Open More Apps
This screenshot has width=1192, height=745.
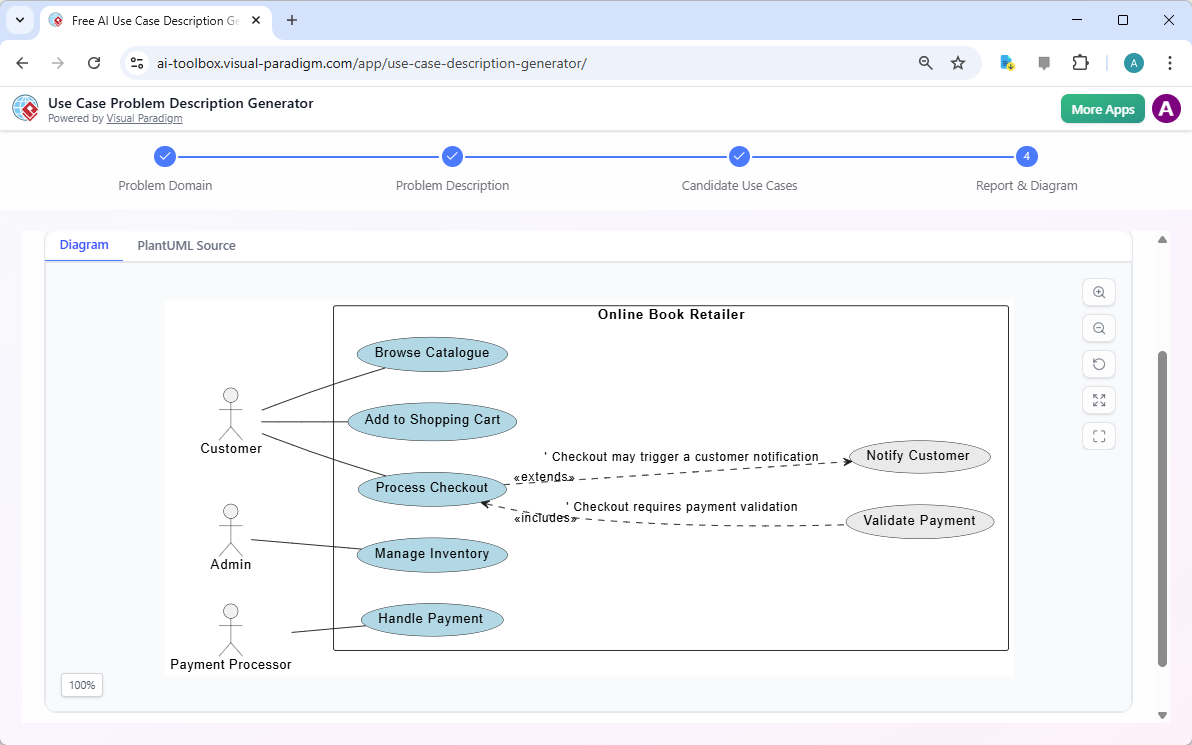pos(1102,108)
